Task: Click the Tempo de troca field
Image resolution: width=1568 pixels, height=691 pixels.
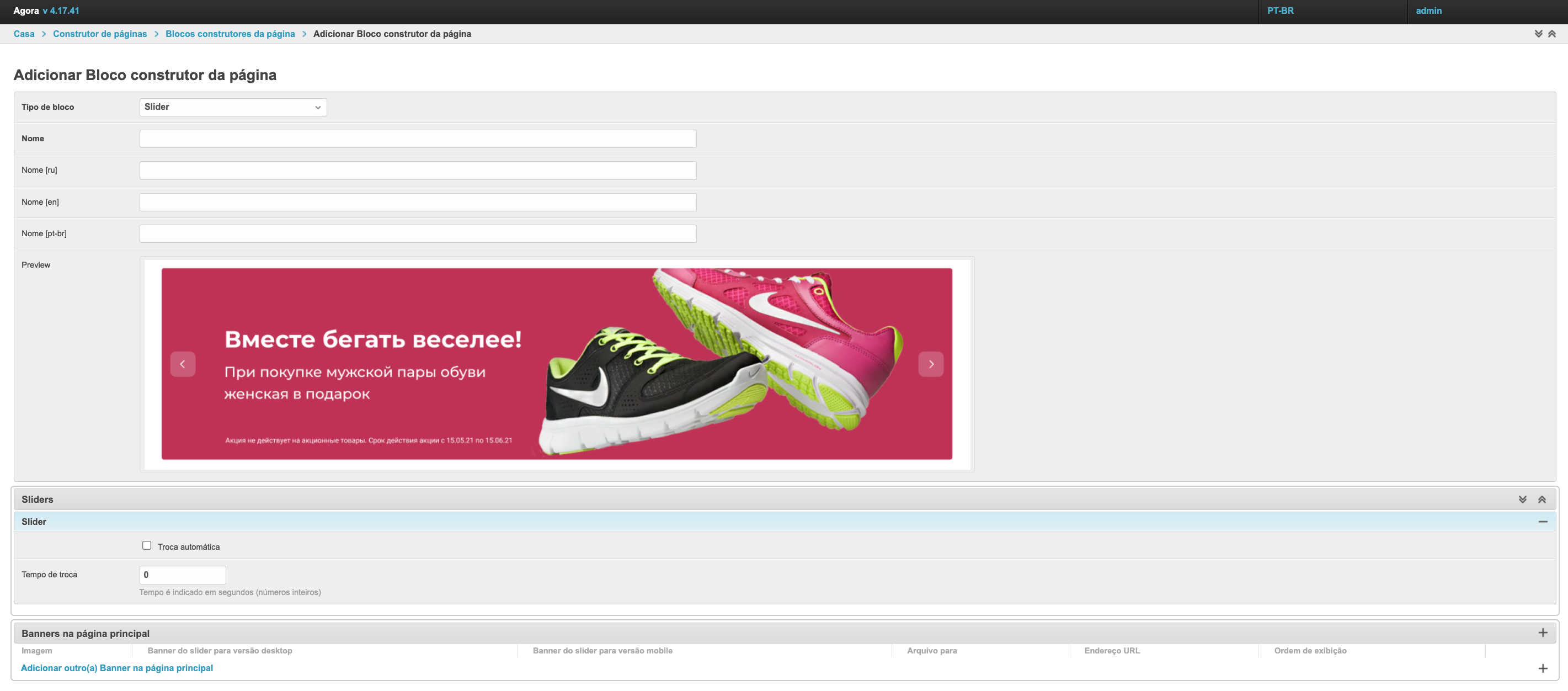Action: click(183, 575)
